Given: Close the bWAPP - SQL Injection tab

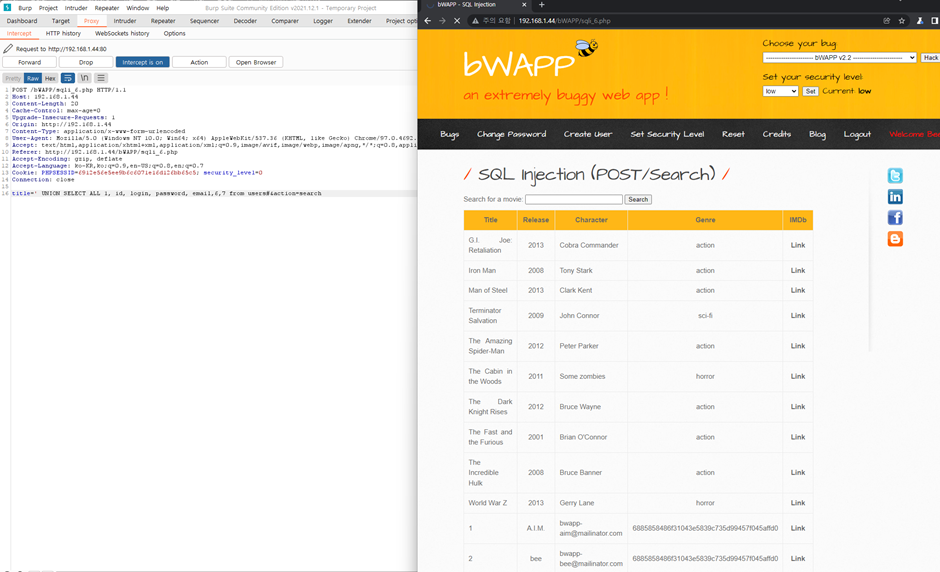Looking at the screenshot, I should point(524,5).
